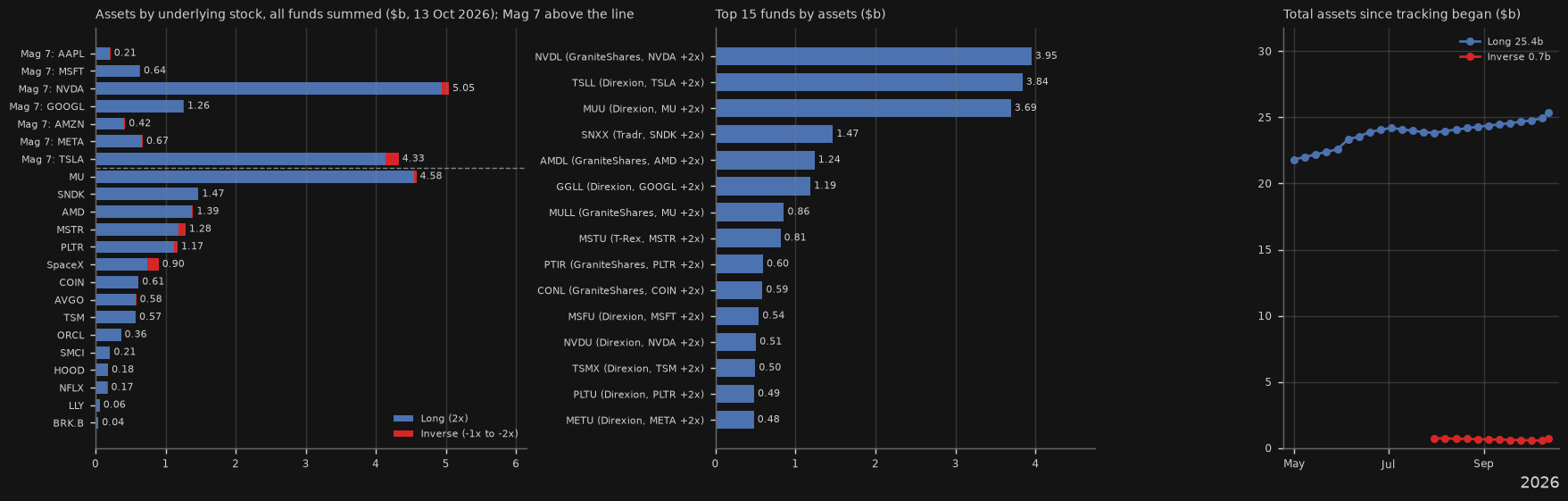
Task: Select 'MULL (GraniteShares, MU +2x)' fund label
Action: (626, 213)
